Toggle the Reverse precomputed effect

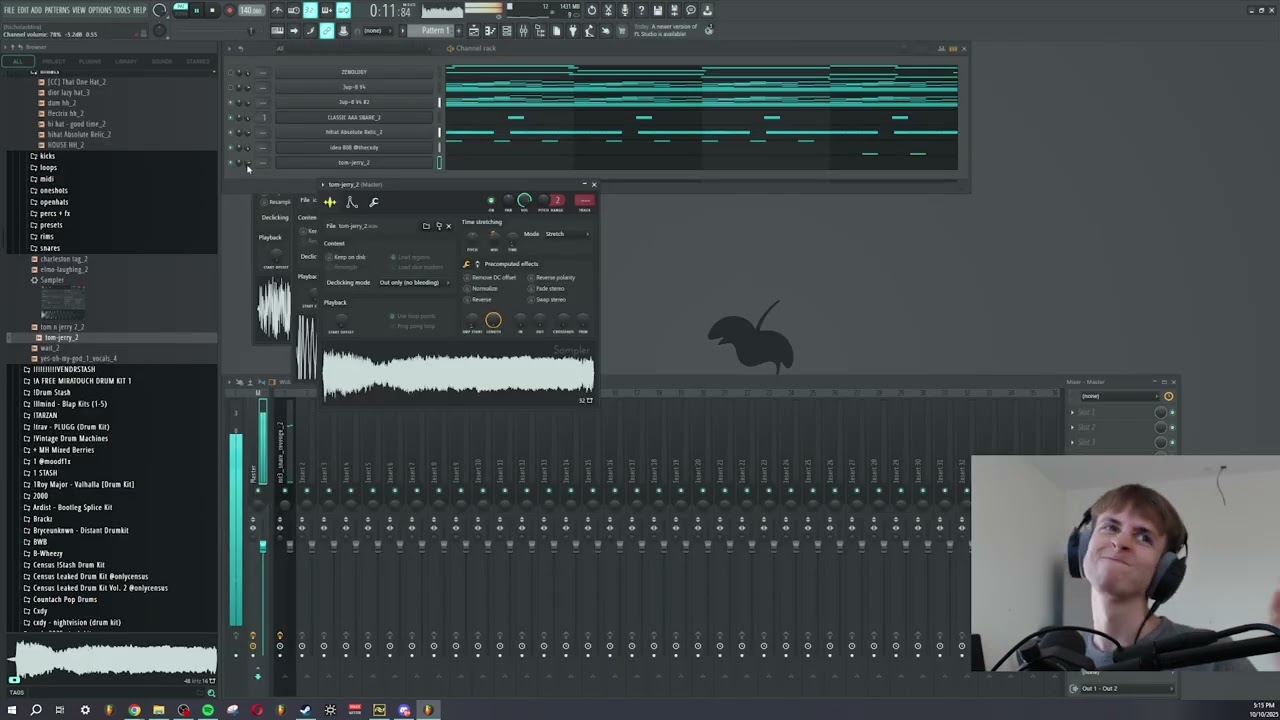(x=479, y=299)
